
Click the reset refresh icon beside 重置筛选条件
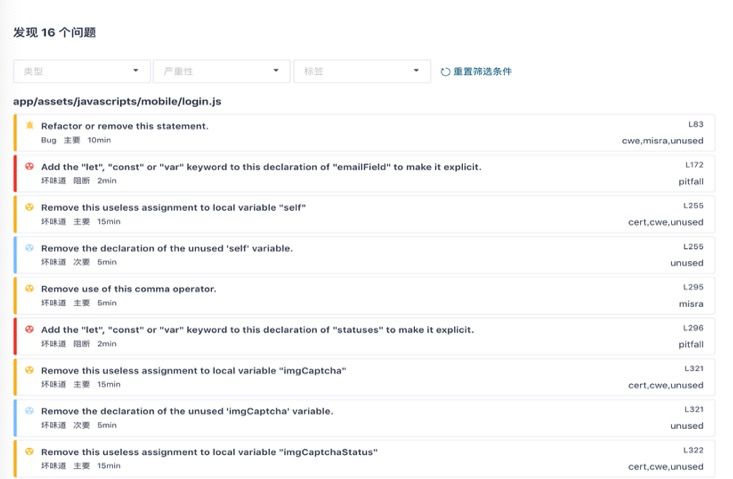point(445,71)
